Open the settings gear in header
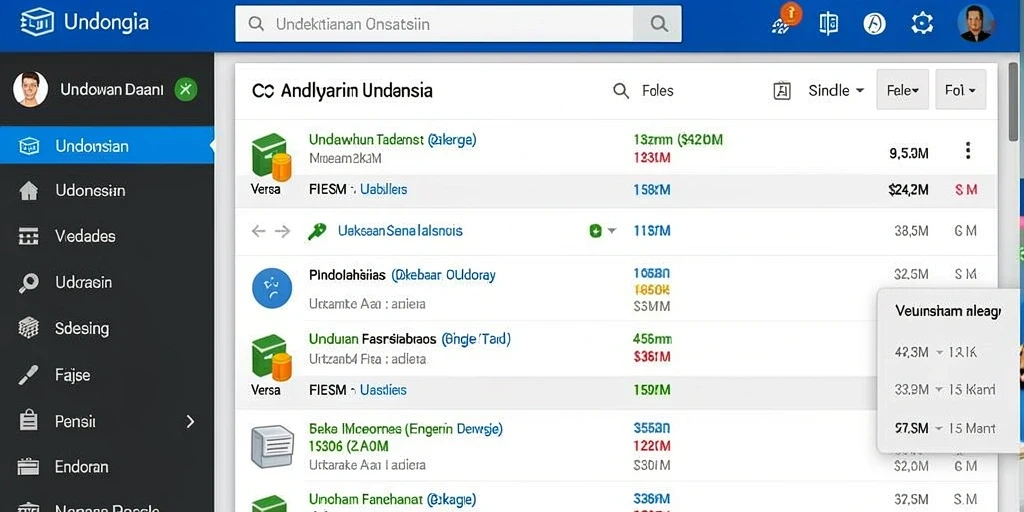This screenshot has height=512, width=1024. pyautogui.click(x=922, y=24)
